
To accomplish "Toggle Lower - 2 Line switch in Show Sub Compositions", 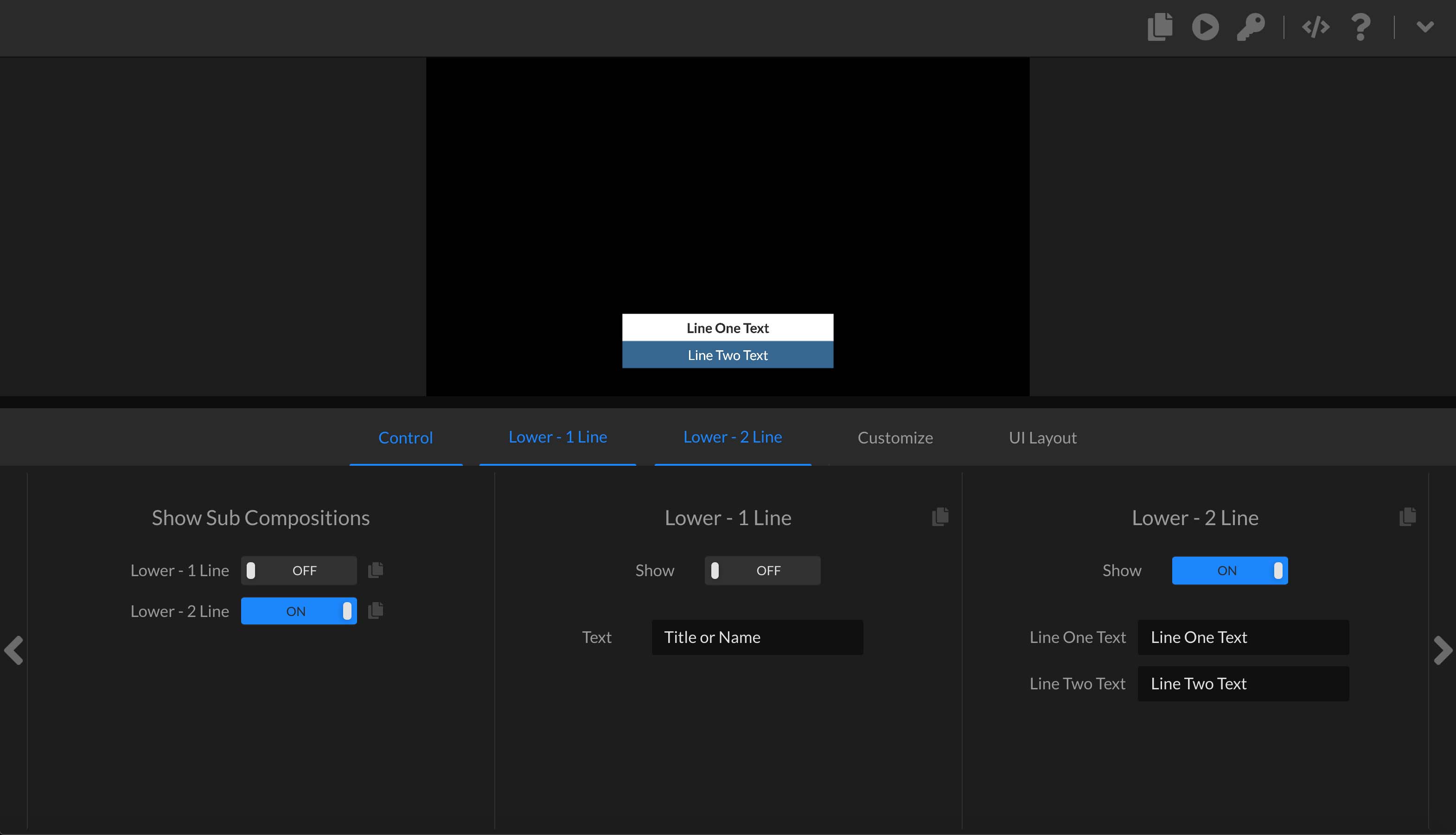I will [x=299, y=611].
